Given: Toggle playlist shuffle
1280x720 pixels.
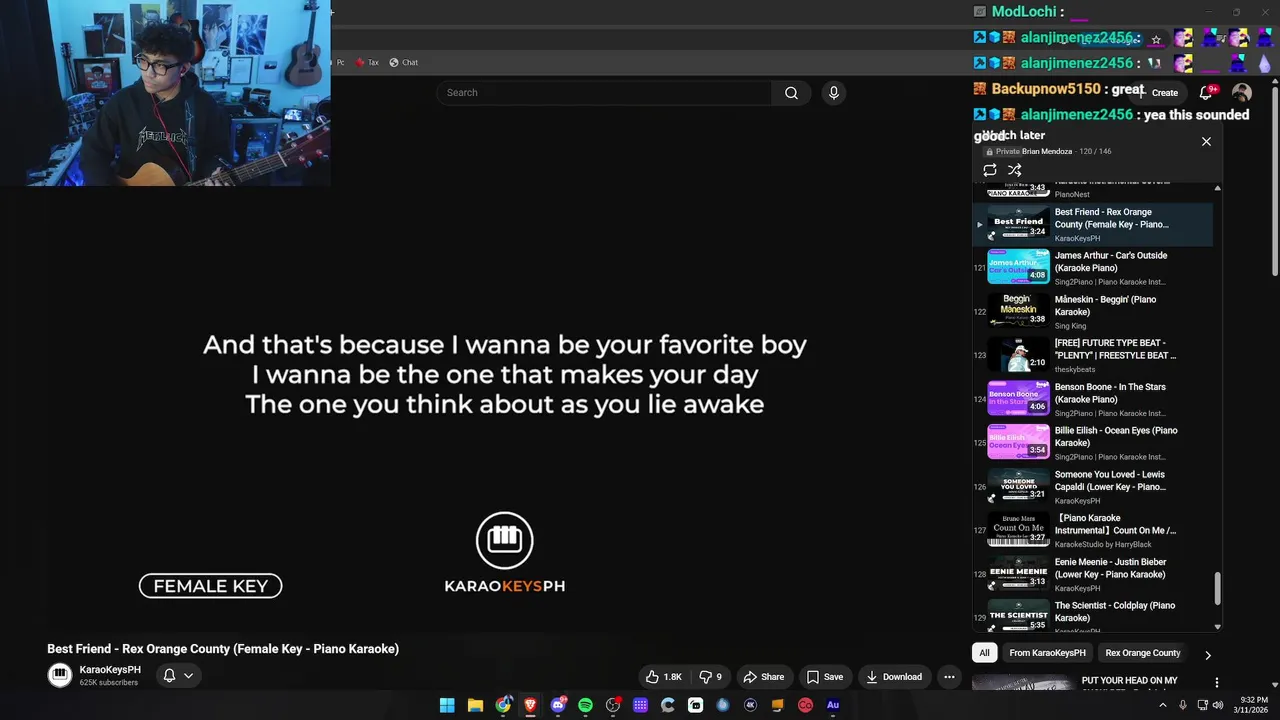Looking at the screenshot, I should pyautogui.click(x=1015, y=170).
